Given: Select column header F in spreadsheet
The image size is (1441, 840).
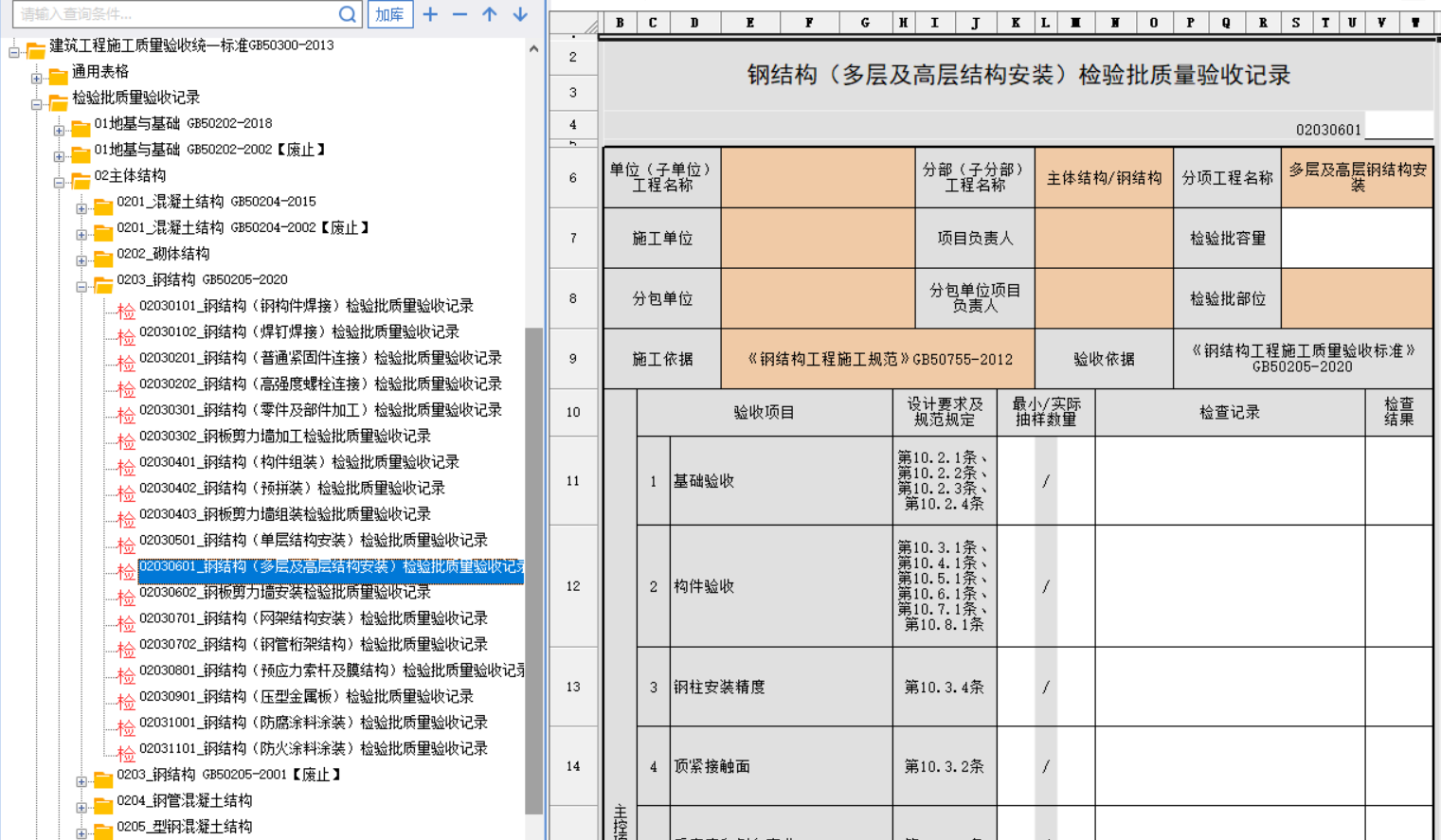Looking at the screenshot, I should click(808, 23).
